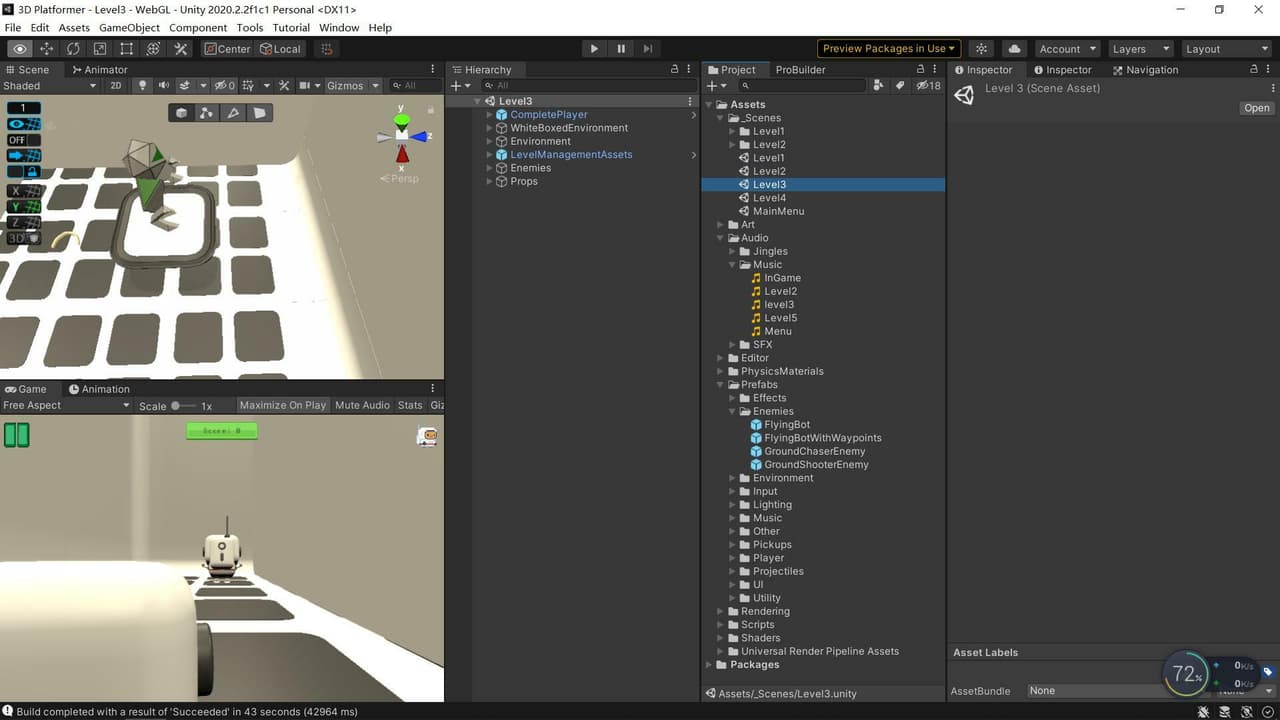Open the collaborate settings sun icon
This screenshot has height=720, width=1280.
click(982, 48)
